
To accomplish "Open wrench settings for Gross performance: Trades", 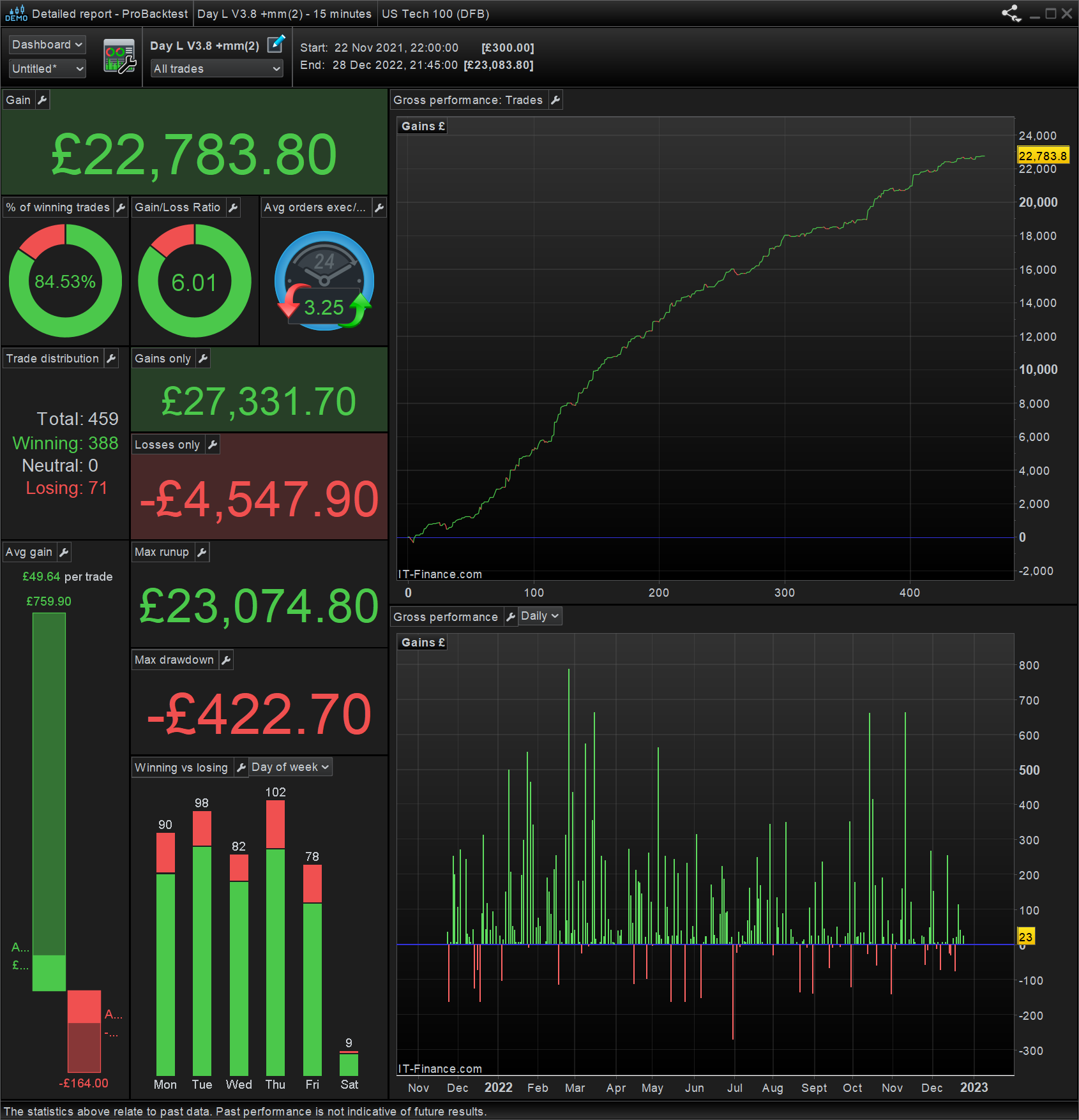I will tap(555, 100).
